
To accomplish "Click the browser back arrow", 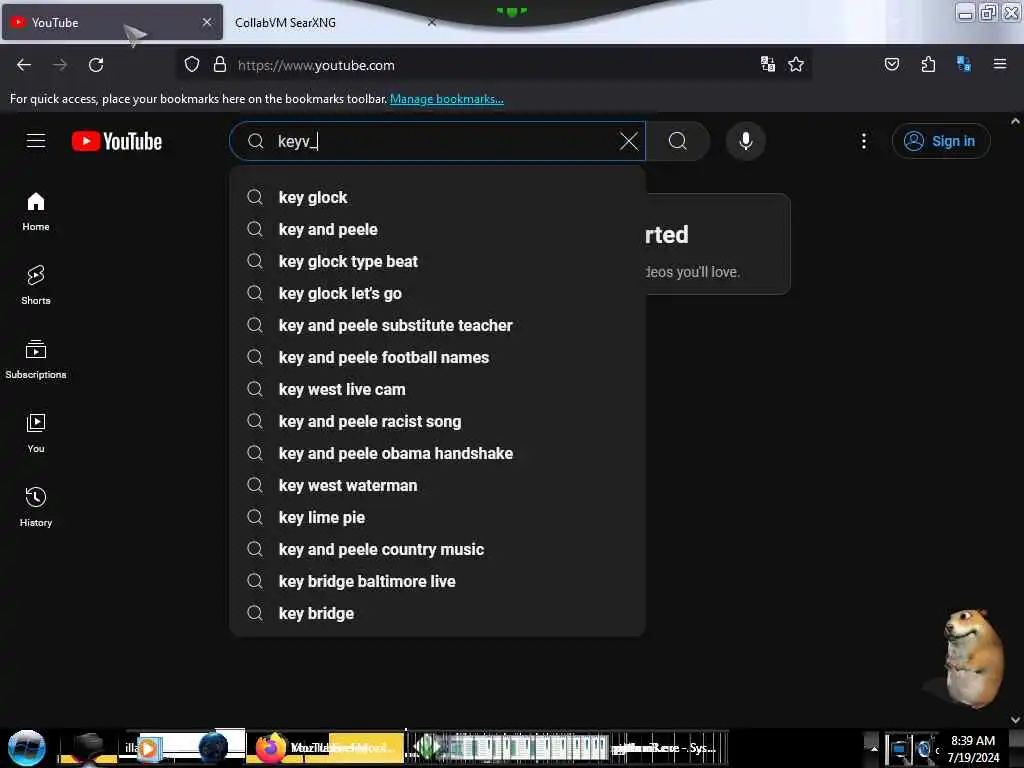I will point(24,65).
